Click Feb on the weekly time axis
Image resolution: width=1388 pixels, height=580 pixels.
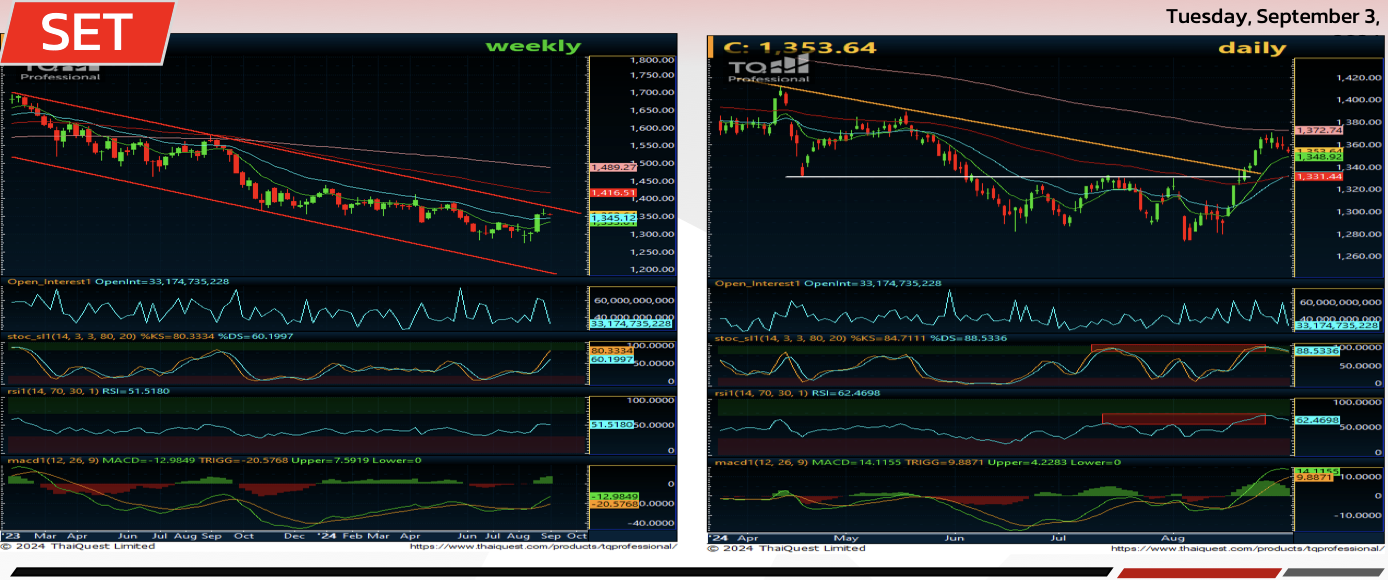[x=351, y=536]
